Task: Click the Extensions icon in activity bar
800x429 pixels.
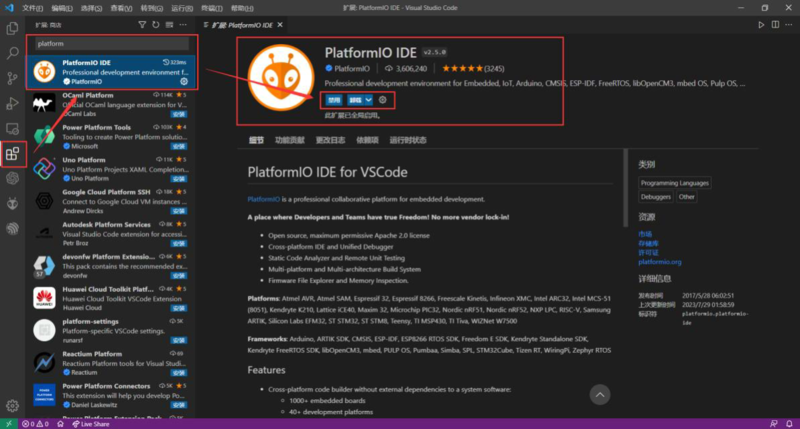Action: (13, 154)
